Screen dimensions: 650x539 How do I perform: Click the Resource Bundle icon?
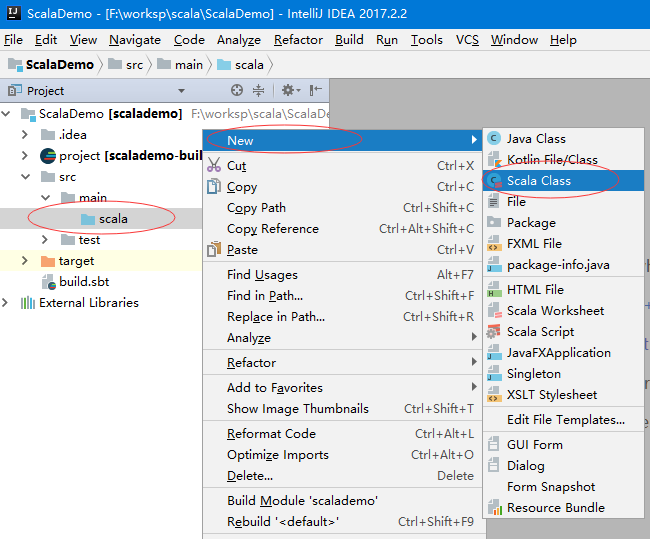pyautogui.click(x=493, y=508)
